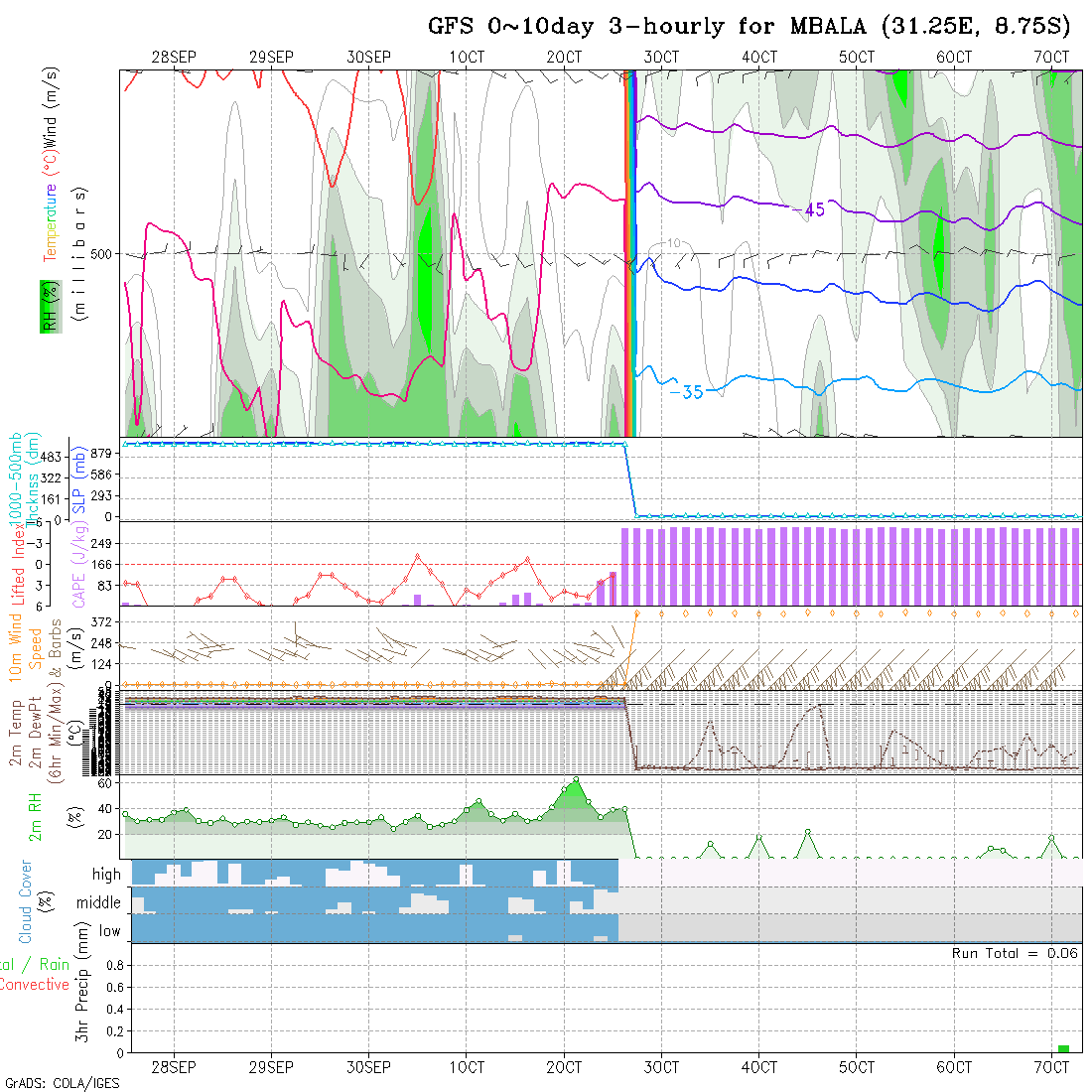Select the 28SEP label on the top axis
This screenshot has height=1092, width=1092.
[x=174, y=58]
